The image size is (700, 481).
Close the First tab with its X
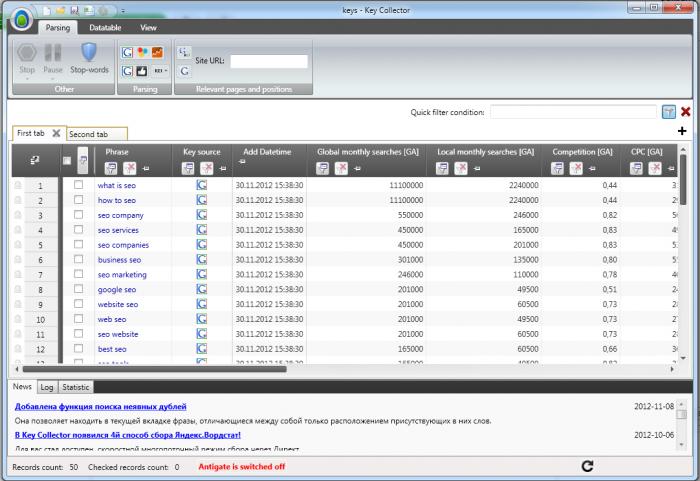click(x=56, y=133)
